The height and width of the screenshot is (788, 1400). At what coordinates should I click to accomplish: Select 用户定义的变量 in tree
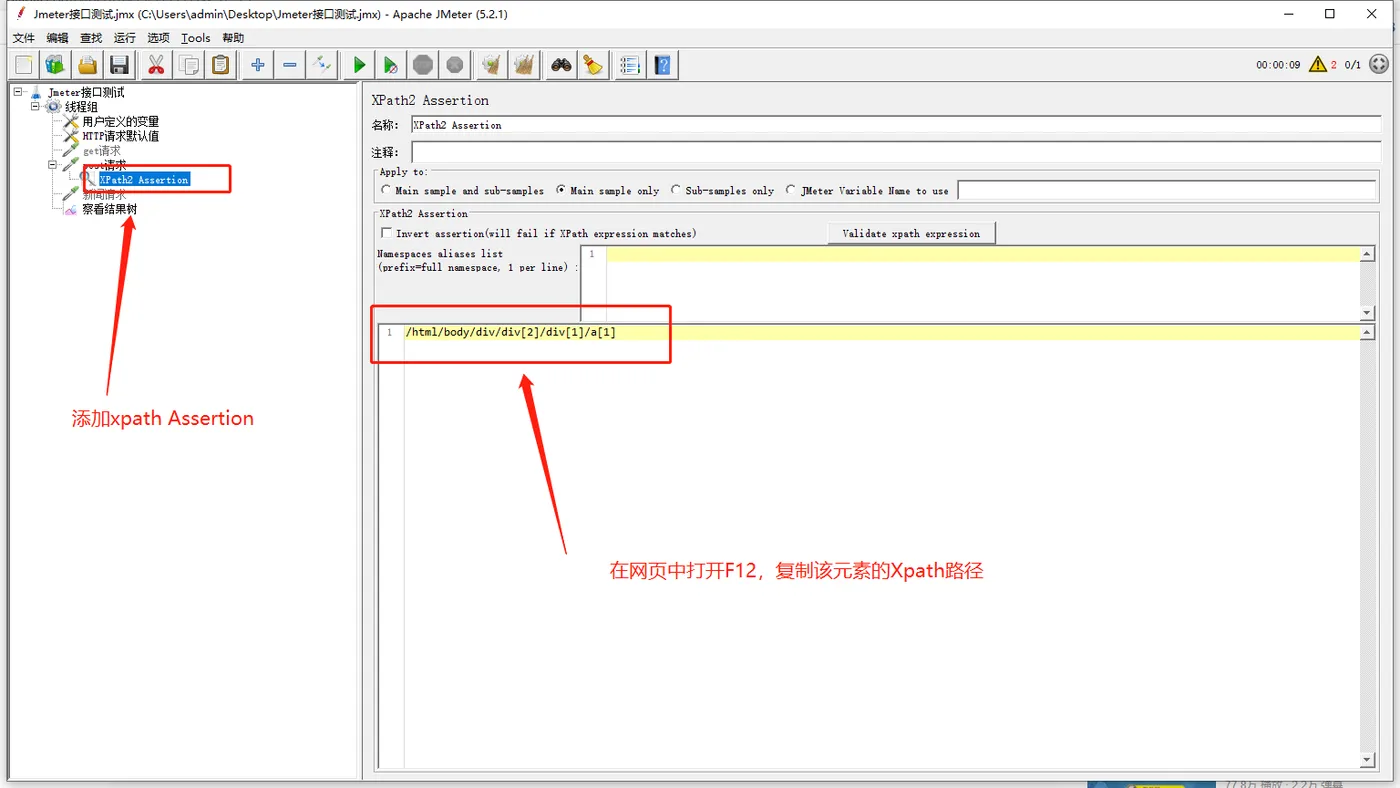(121, 122)
